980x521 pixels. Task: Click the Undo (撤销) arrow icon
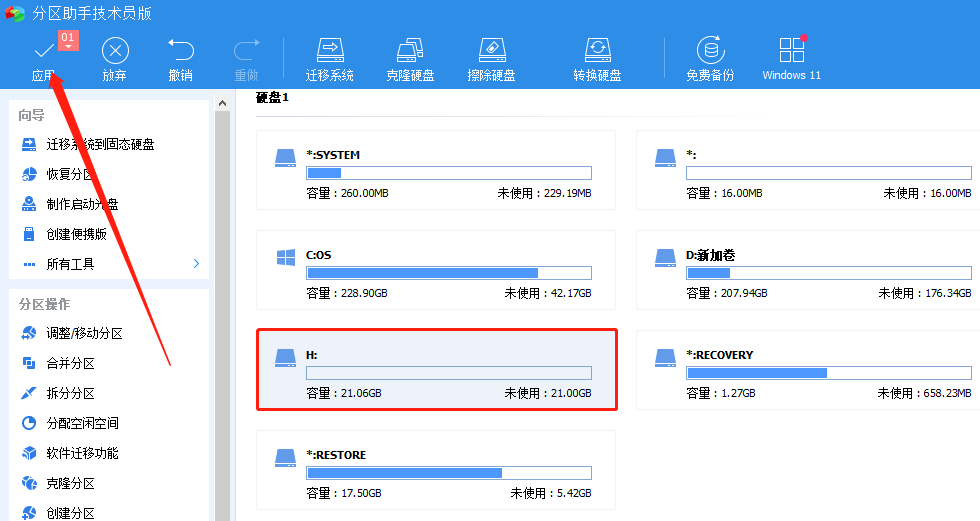[181, 51]
